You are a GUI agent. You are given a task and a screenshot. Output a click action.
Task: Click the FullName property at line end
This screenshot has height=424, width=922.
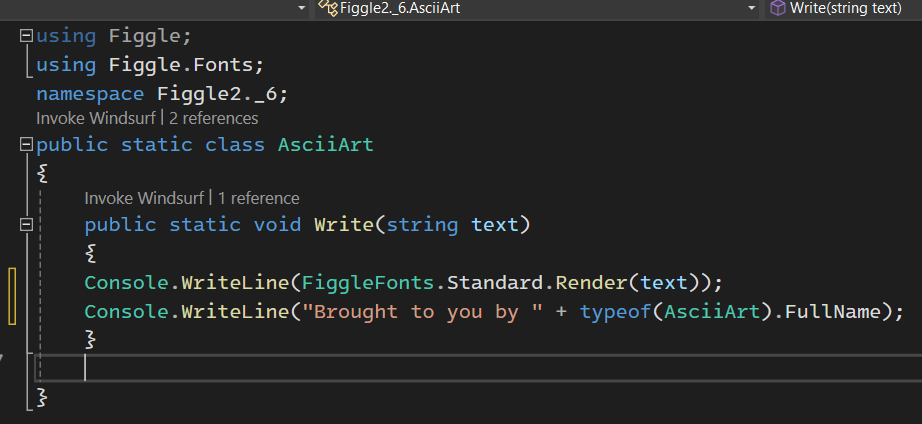pyautogui.click(x=833, y=312)
